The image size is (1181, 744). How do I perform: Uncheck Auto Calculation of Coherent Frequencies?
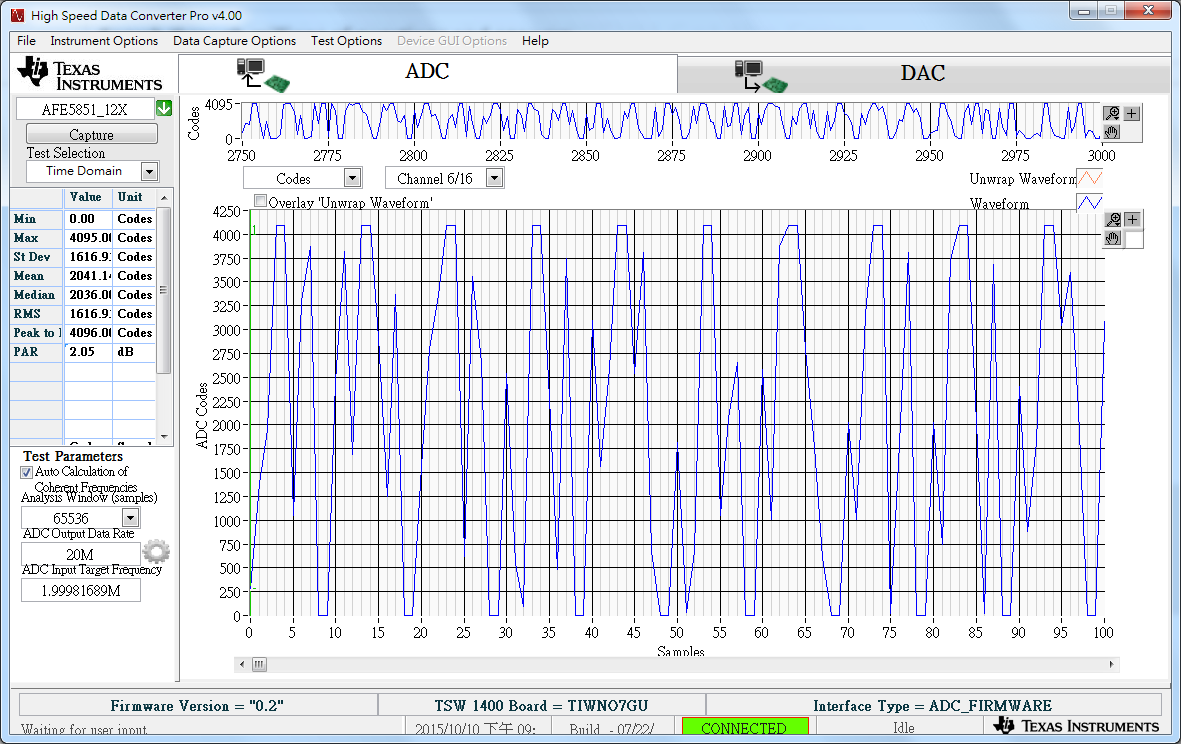(26, 472)
